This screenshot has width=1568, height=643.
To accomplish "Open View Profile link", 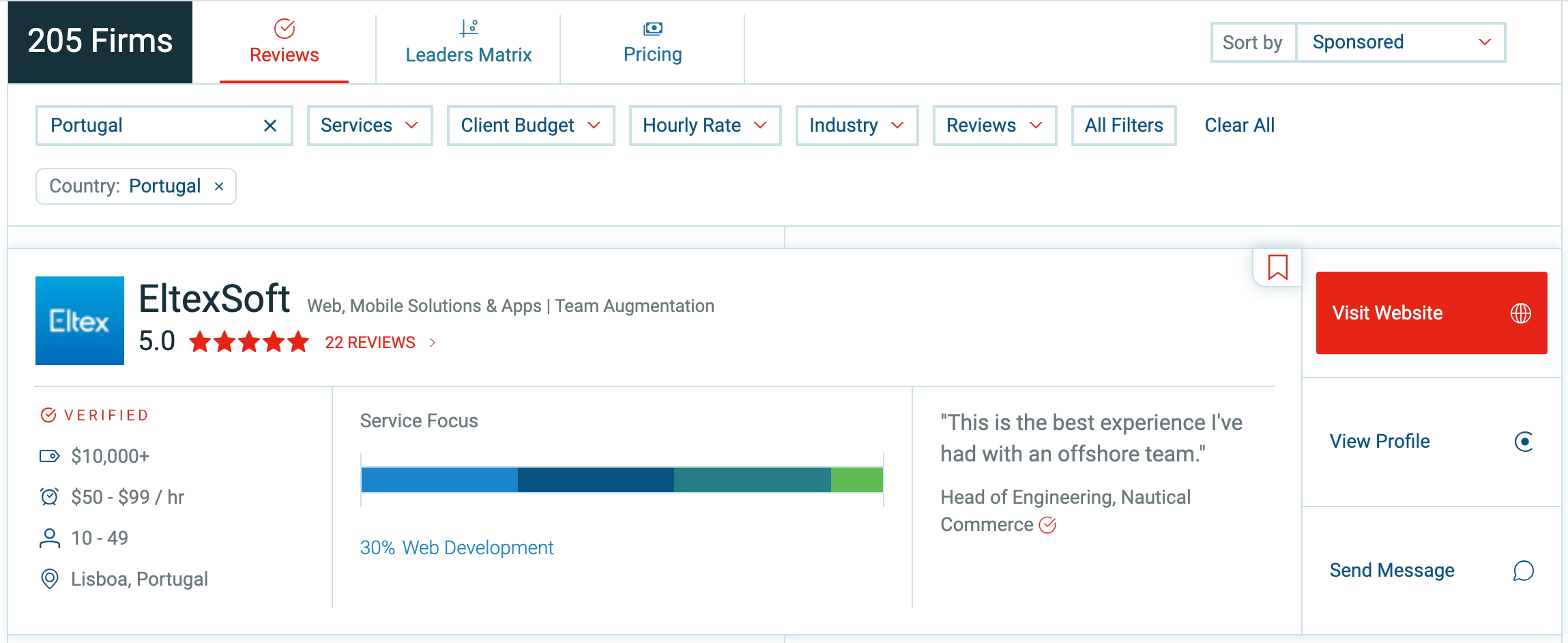I will (1380, 442).
